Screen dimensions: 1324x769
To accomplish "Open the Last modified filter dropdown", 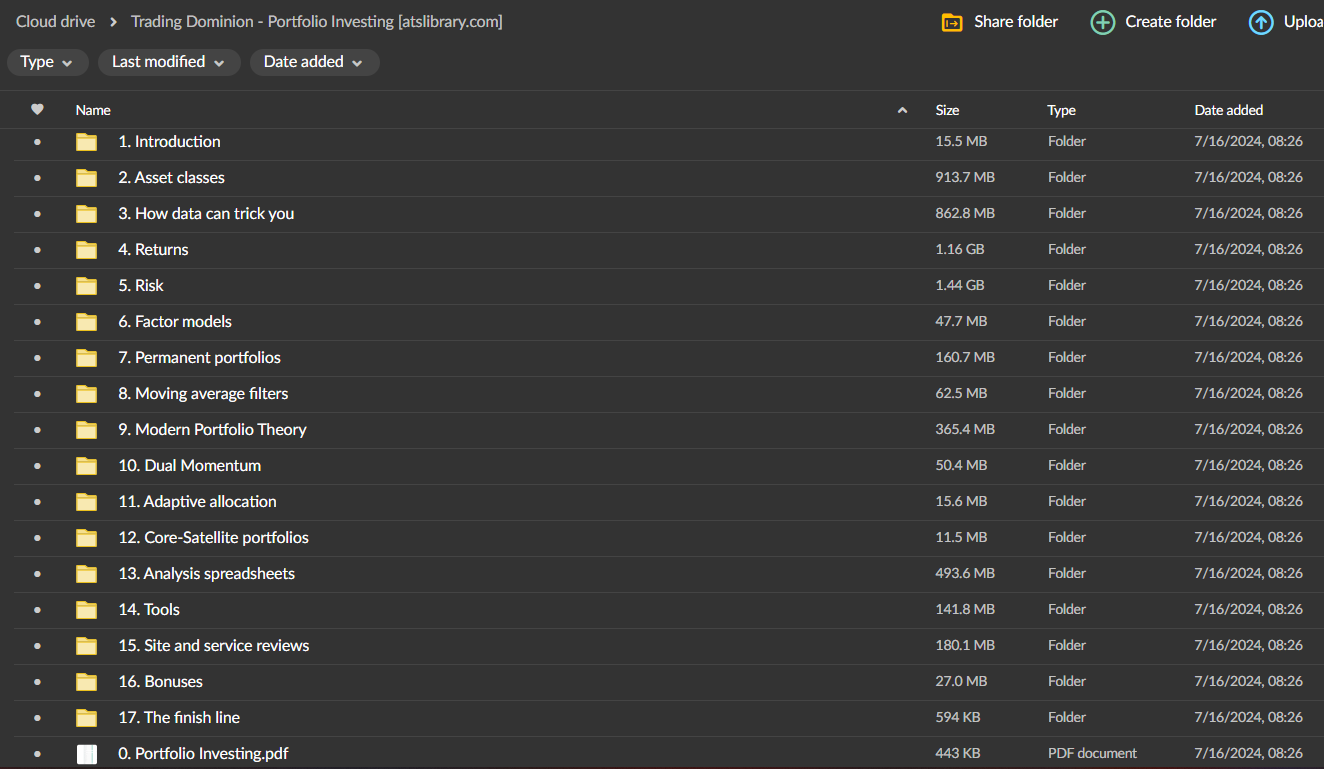I will (x=168, y=62).
